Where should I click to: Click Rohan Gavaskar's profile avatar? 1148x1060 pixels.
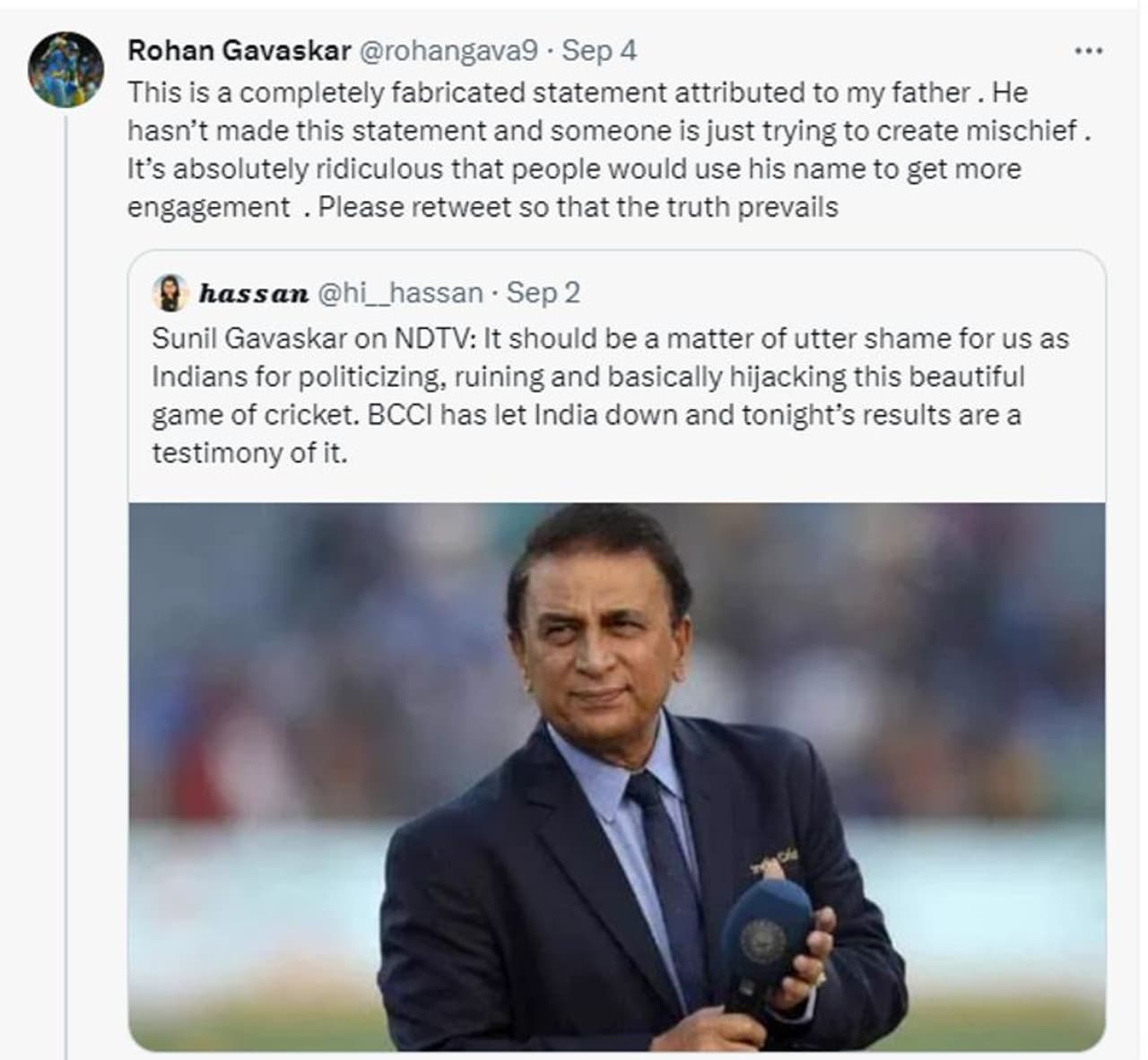[x=65, y=70]
